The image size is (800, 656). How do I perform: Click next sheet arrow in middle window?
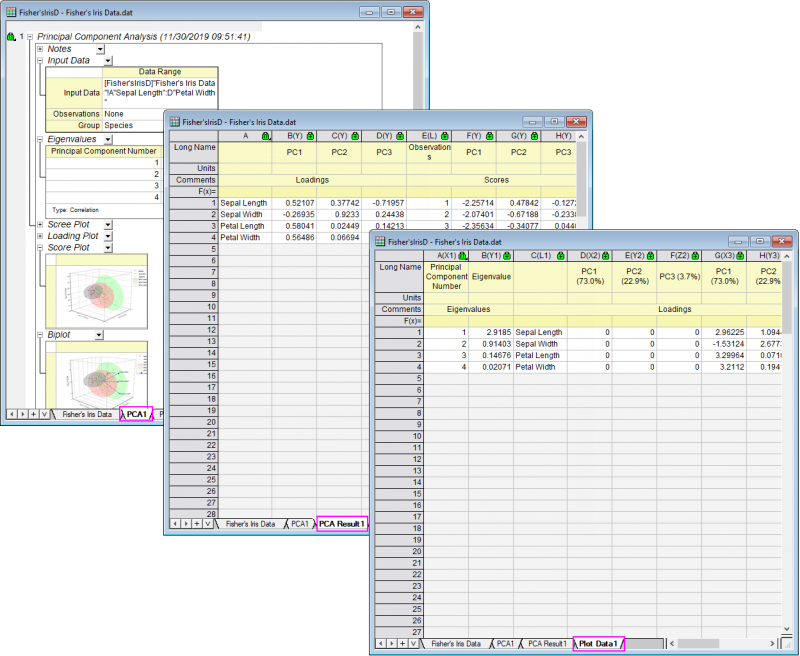click(x=186, y=524)
